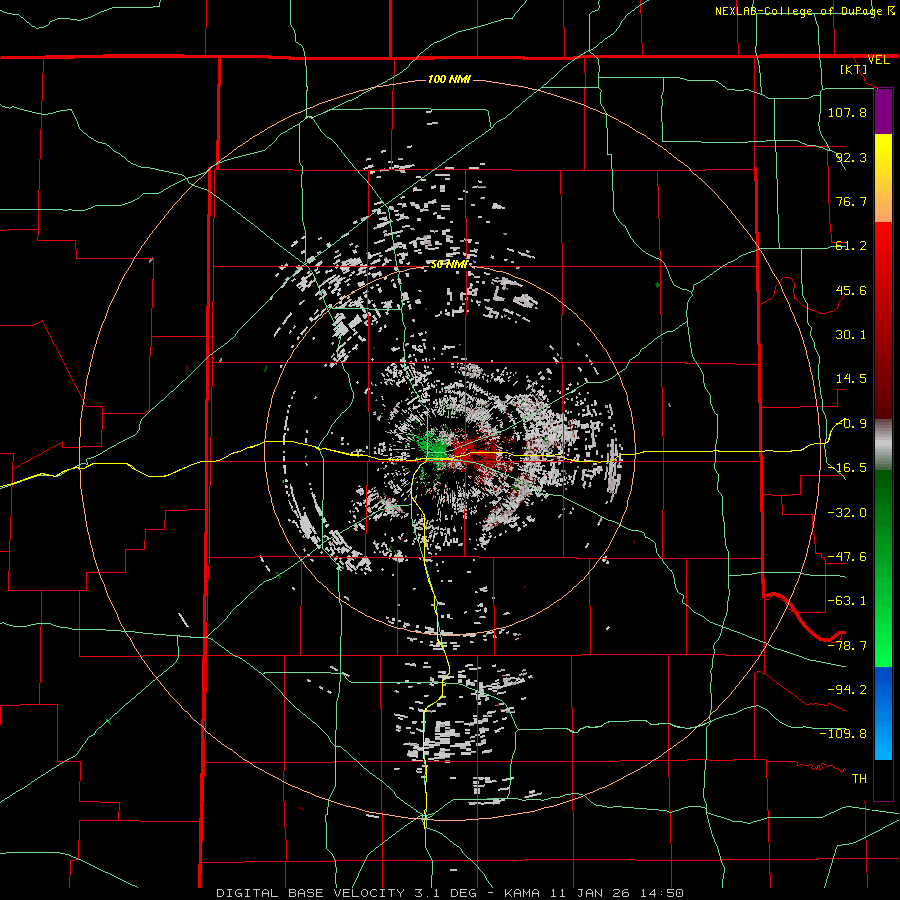Screen dimensions: 900x900
Task: Click the 61.2 velocity scale value
Action: click(x=851, y=246)
